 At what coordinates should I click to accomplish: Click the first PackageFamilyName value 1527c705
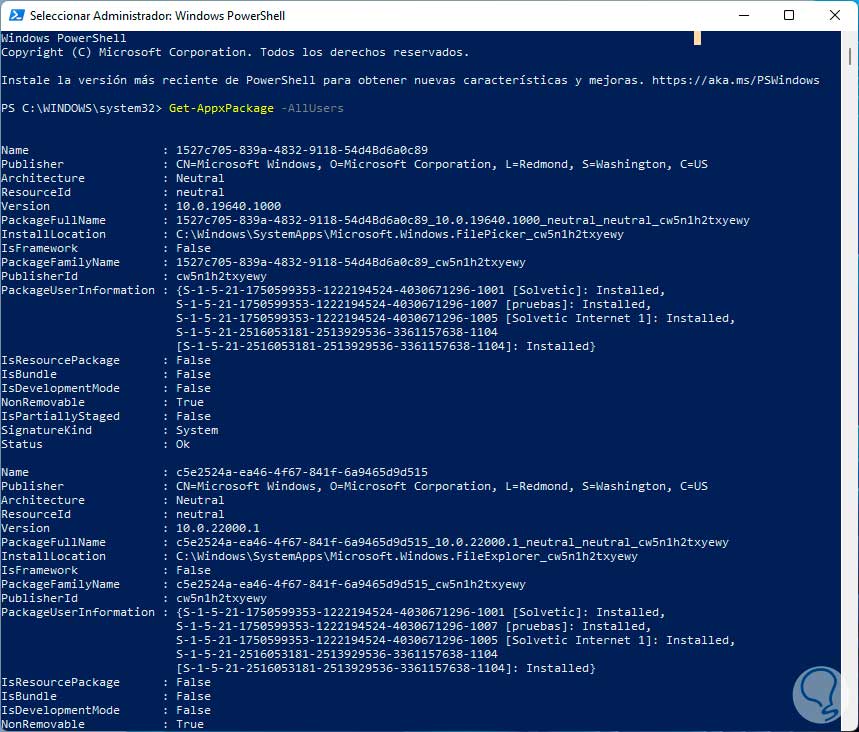tap(351, 262)
